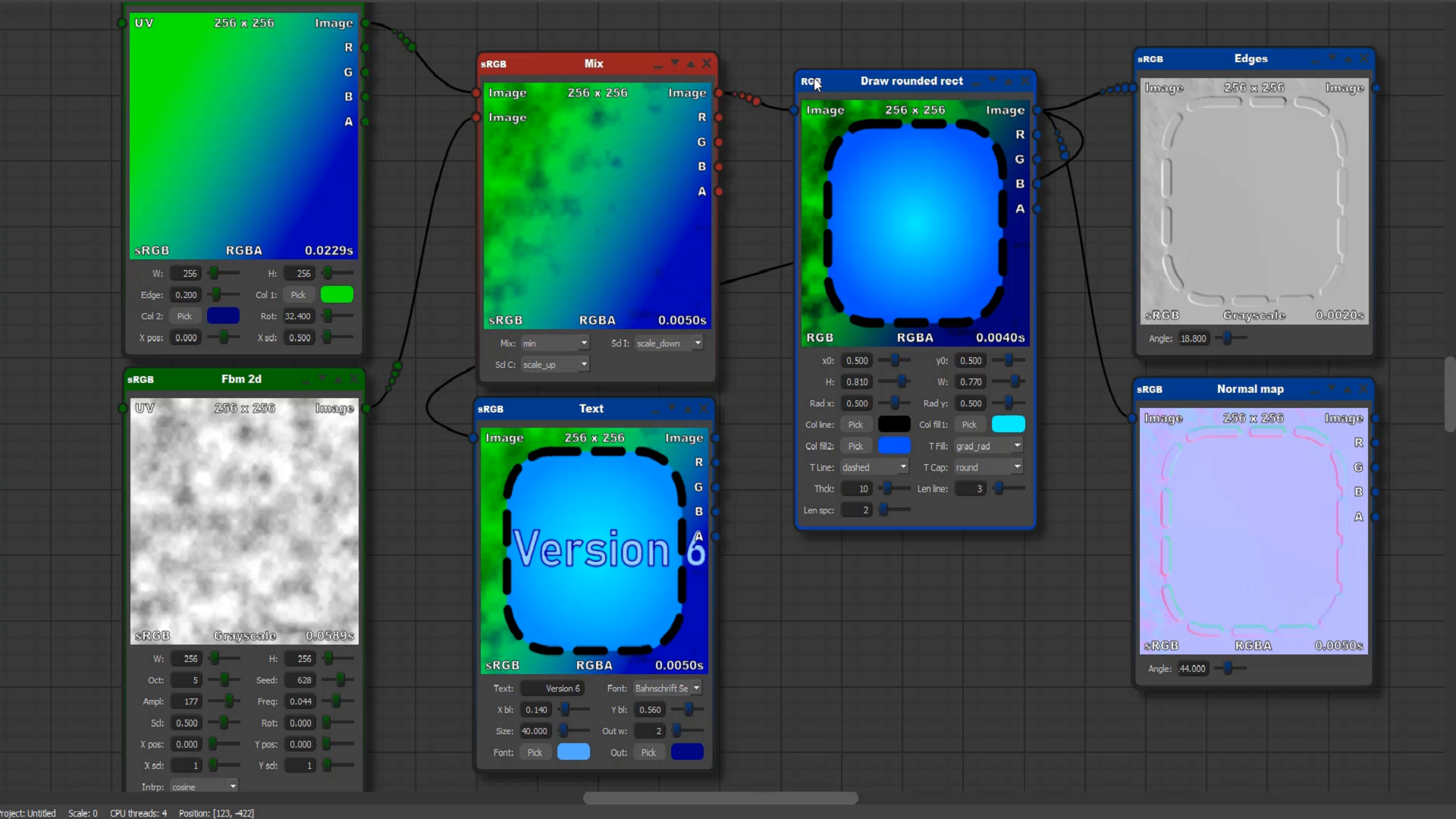The height and width of the screenshot is (819, 1456).
Task: Click the Mix node's red Image output port
Action: coord(719,93)
